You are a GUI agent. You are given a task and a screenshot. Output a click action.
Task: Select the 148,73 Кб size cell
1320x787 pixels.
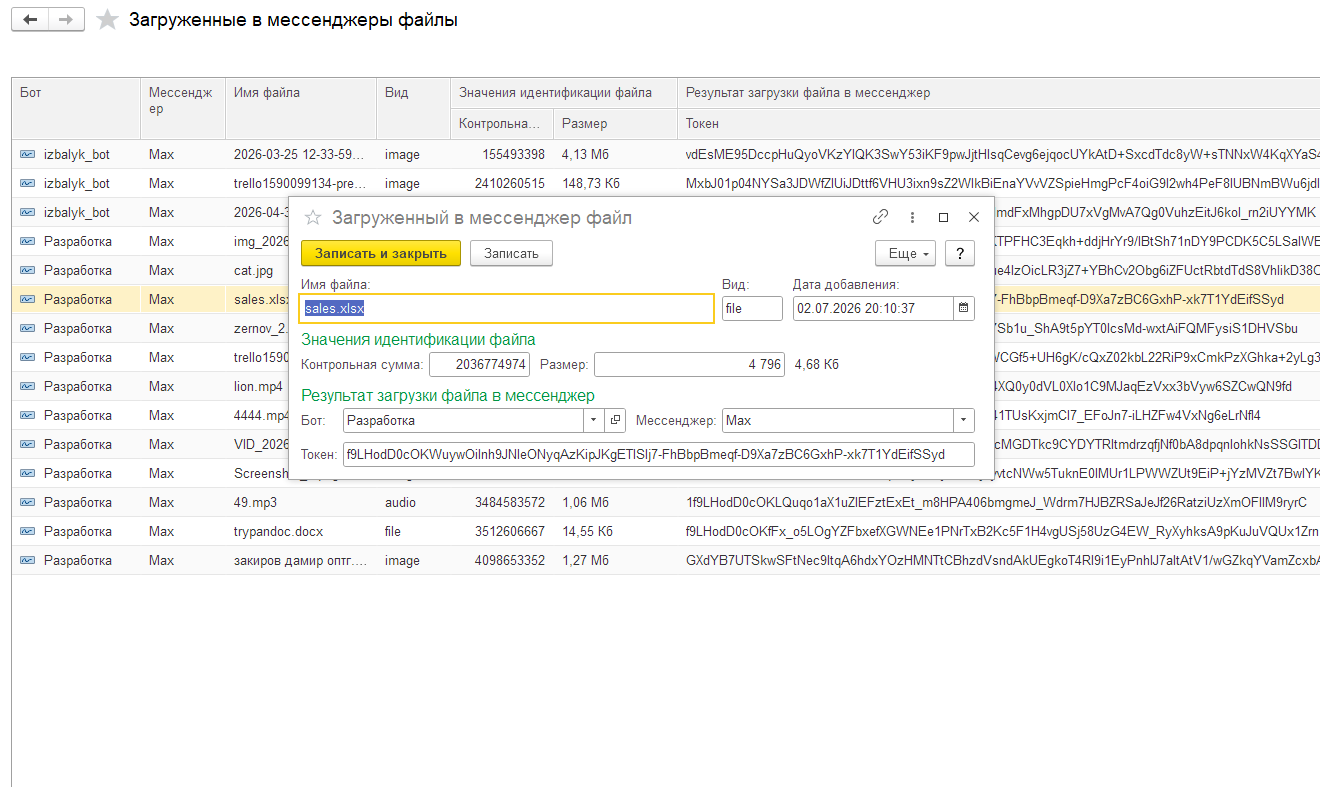[615, 183]
